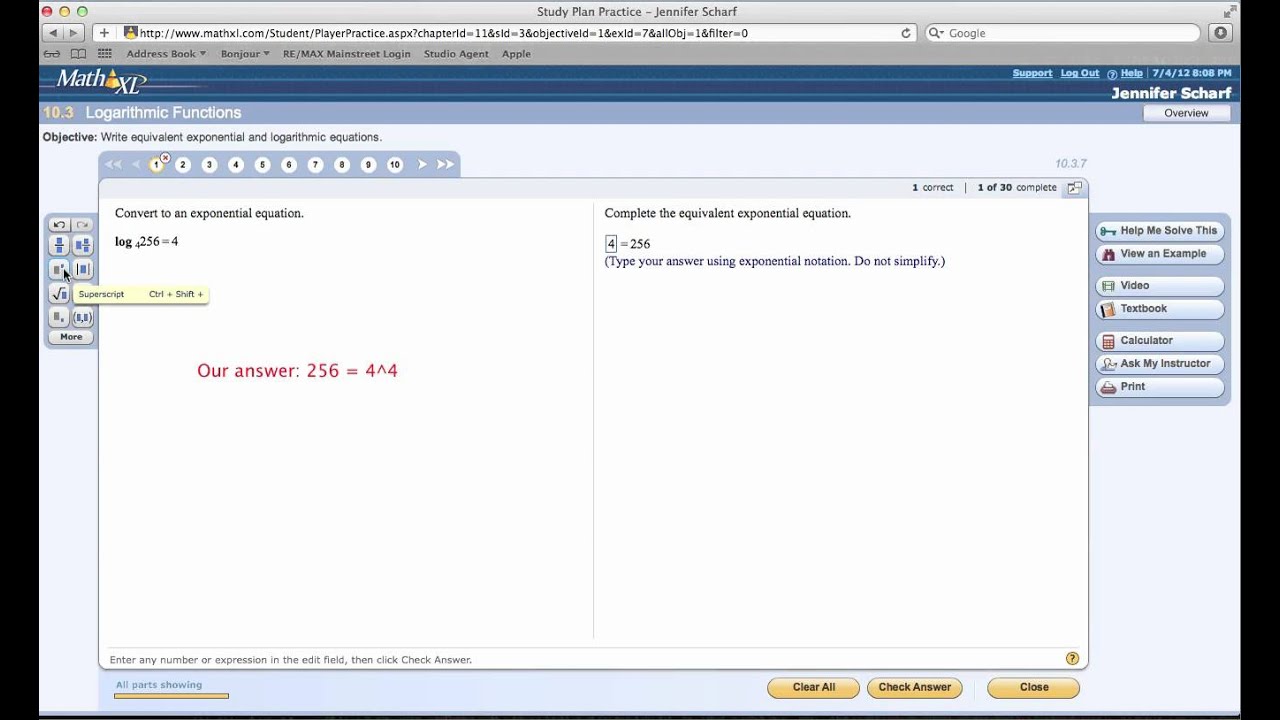Click the add bookmark plus button
Screen dimensions: 1280x720
click(104, 33)
